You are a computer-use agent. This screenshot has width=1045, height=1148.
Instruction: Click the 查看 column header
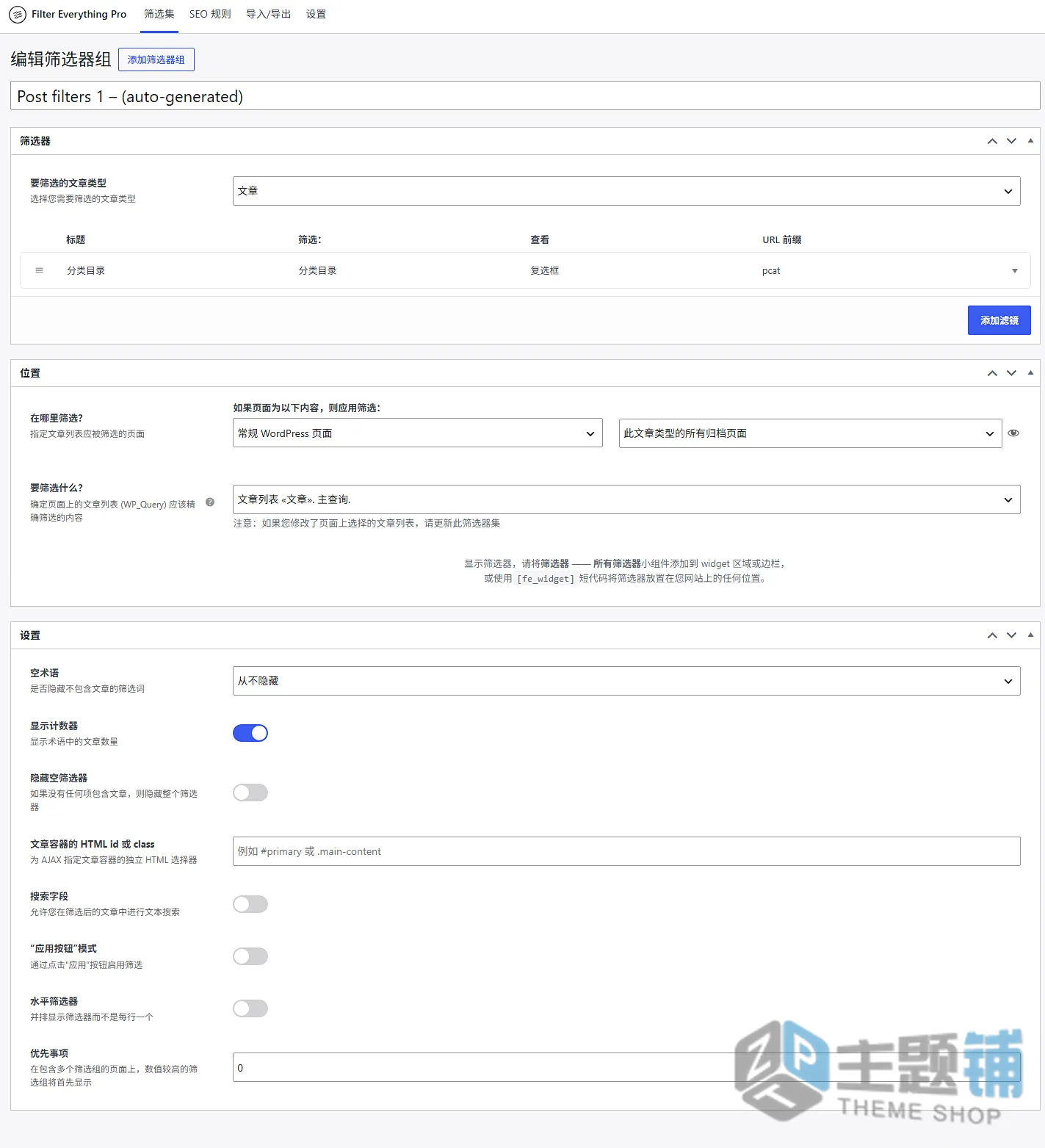[x=540, y=240]
